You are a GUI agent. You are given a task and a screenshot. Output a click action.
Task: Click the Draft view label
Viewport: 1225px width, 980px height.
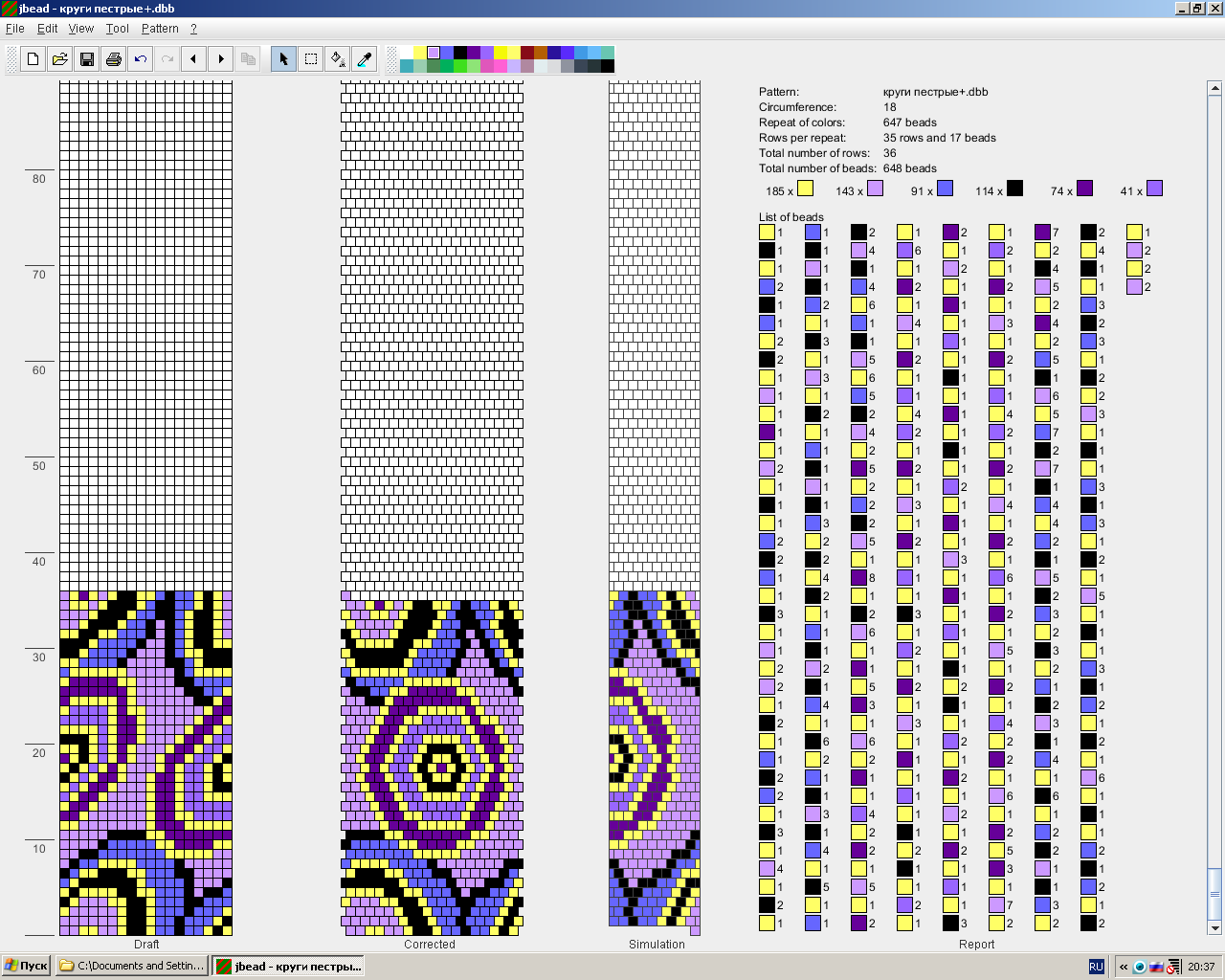pos(146,944)
